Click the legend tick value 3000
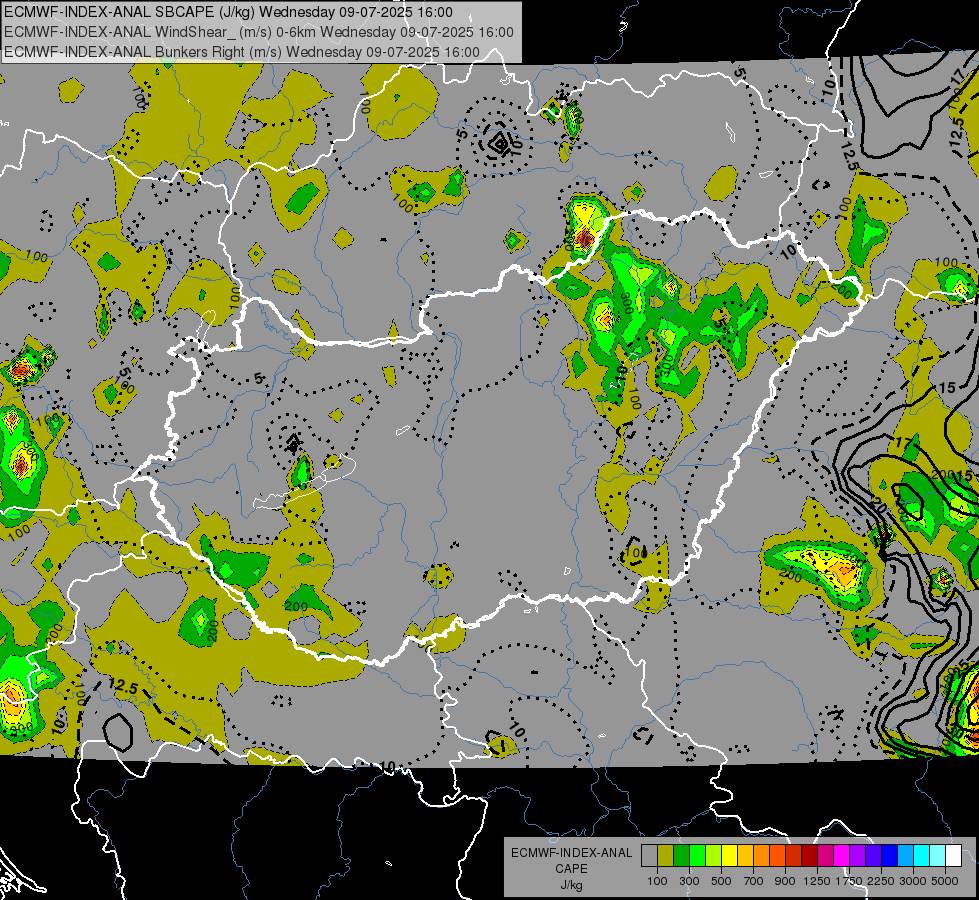This screenshot has height=900, width=979. pos(913,881)
